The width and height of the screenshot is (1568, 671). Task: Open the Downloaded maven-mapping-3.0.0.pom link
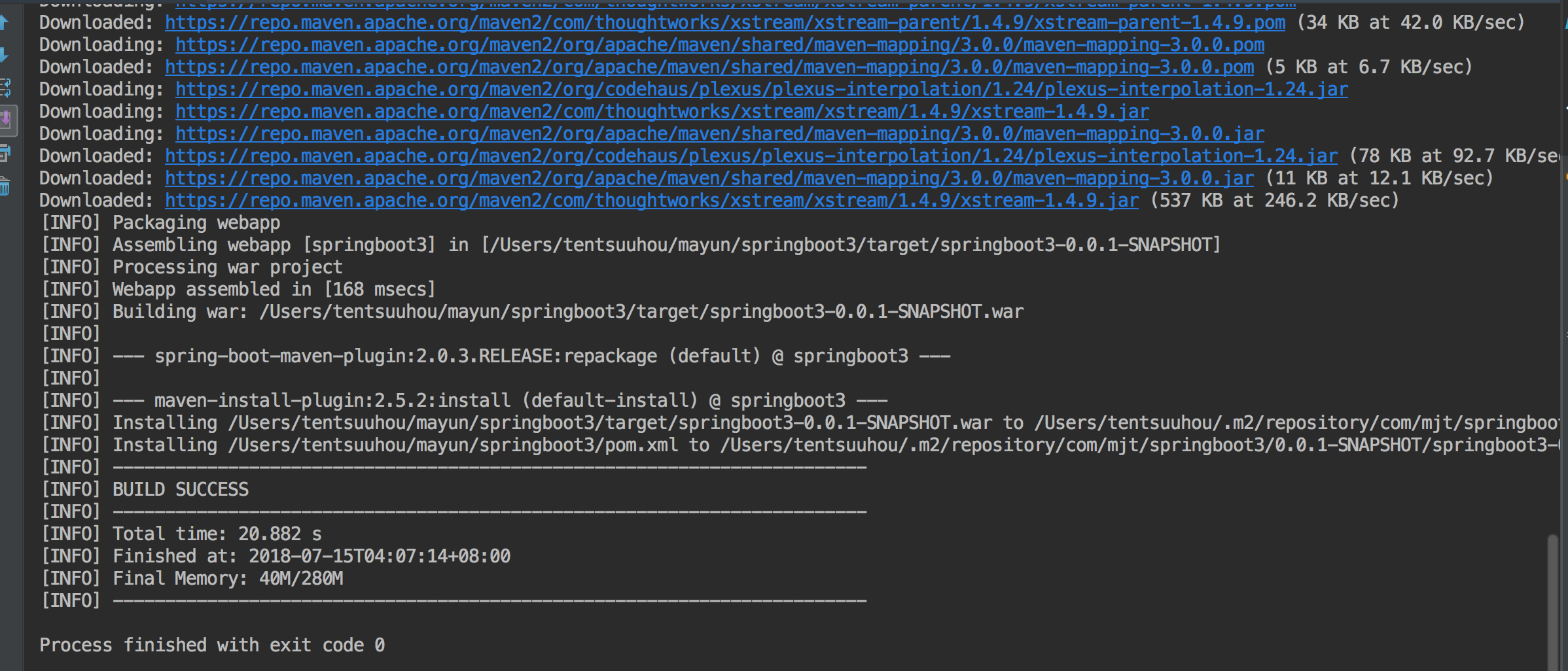point(709,67)
